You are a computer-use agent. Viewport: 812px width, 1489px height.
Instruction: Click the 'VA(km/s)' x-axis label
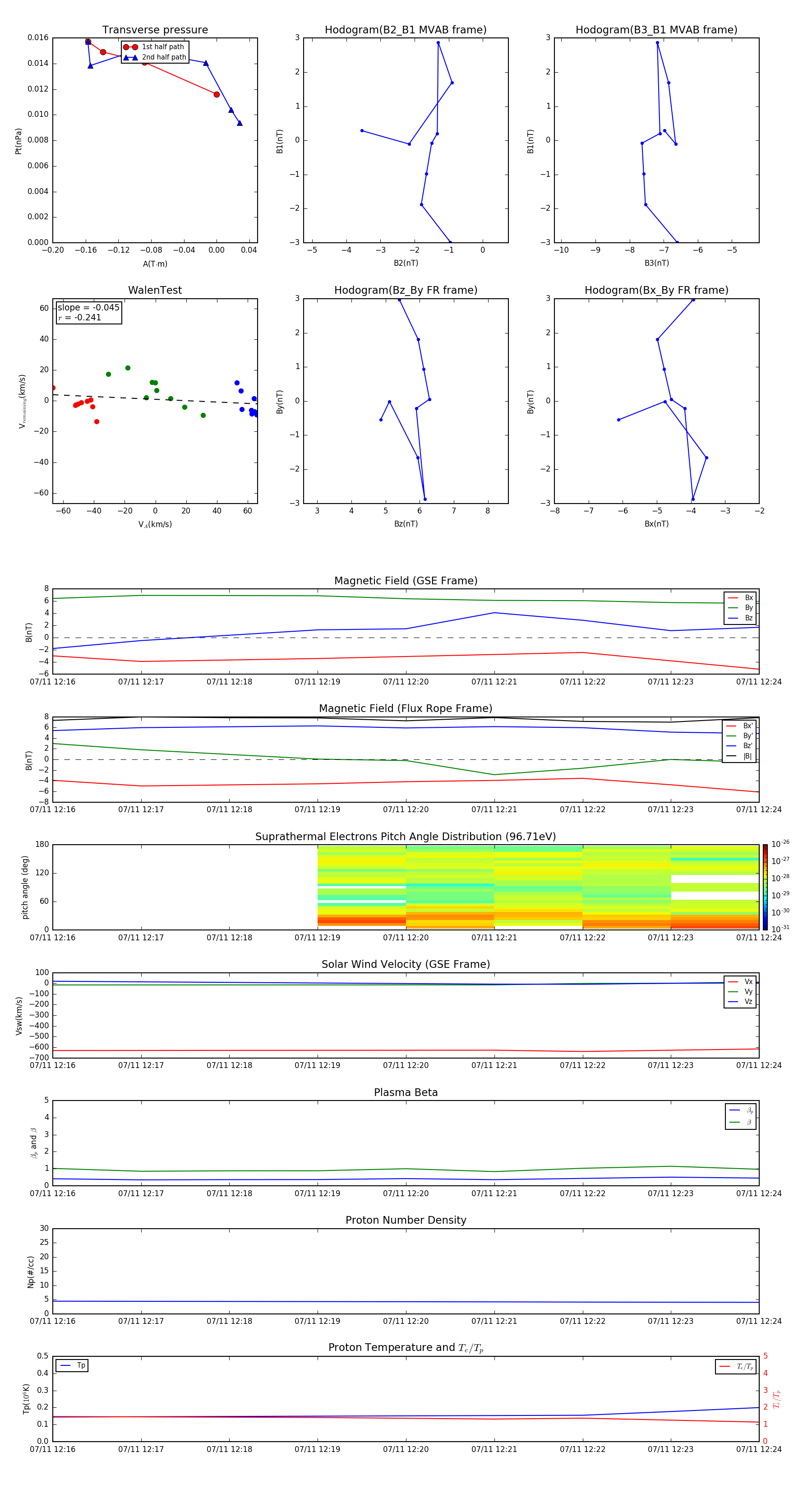pos(155,524)
